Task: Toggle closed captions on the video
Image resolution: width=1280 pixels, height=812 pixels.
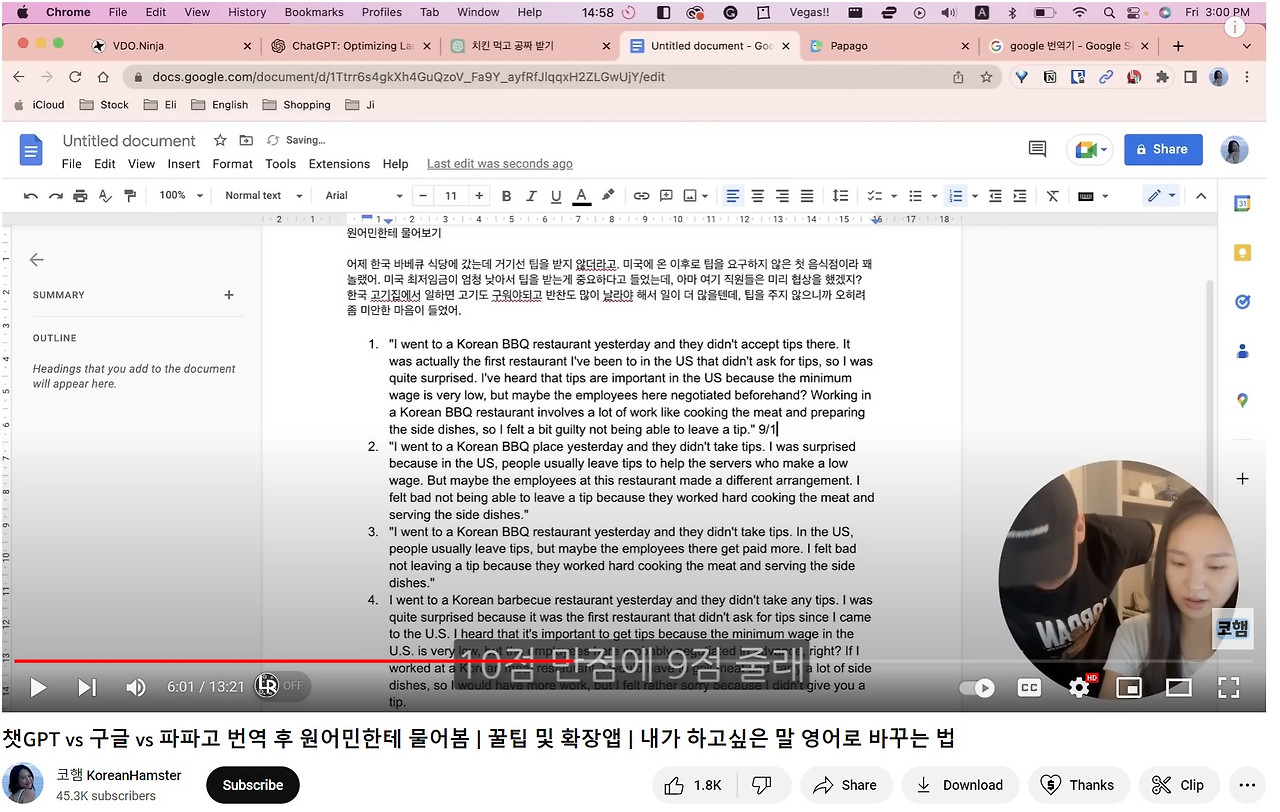Action: coord(1029,687)
